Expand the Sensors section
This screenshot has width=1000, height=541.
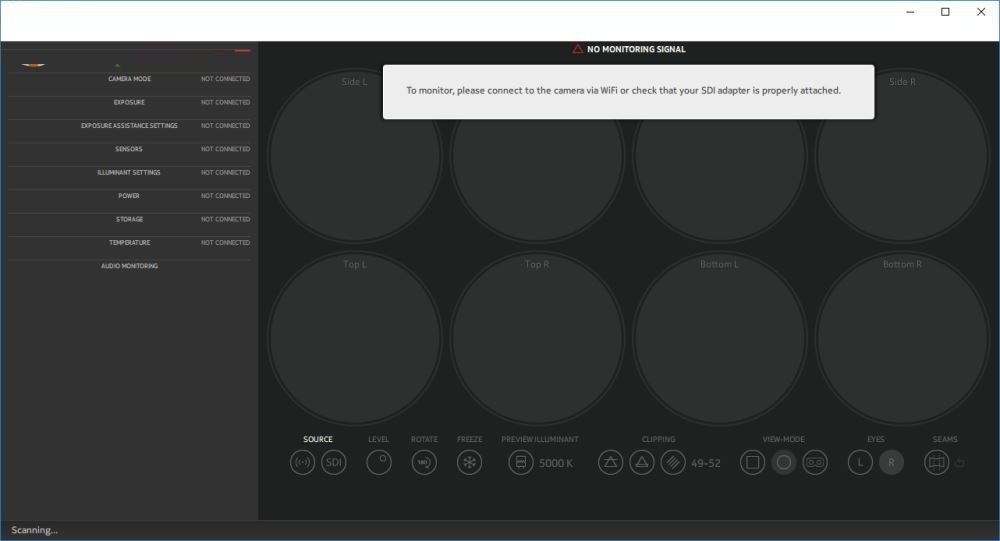[129, 149]
